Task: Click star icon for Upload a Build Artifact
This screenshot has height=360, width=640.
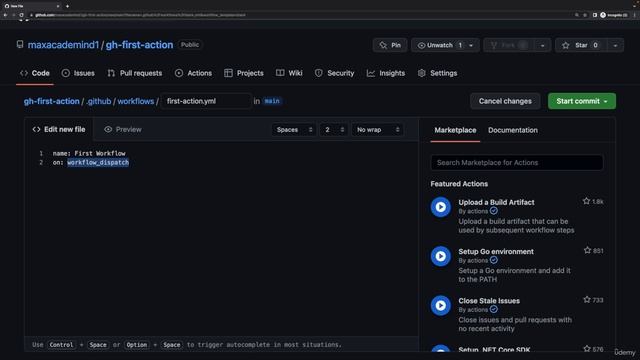Action: (x=586, y=201)
